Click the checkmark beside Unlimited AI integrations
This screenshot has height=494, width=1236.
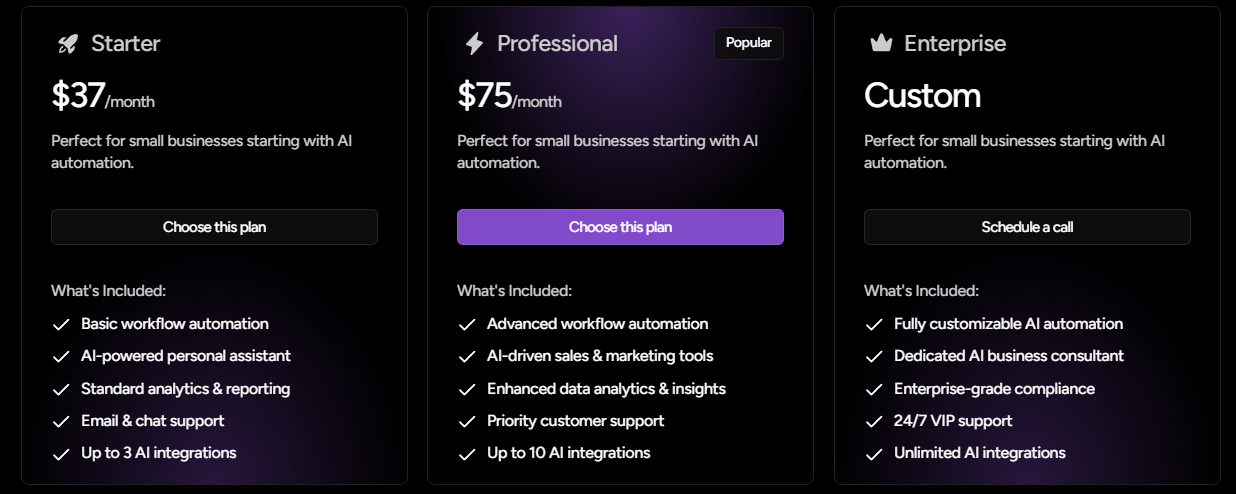tap(874, 453)
